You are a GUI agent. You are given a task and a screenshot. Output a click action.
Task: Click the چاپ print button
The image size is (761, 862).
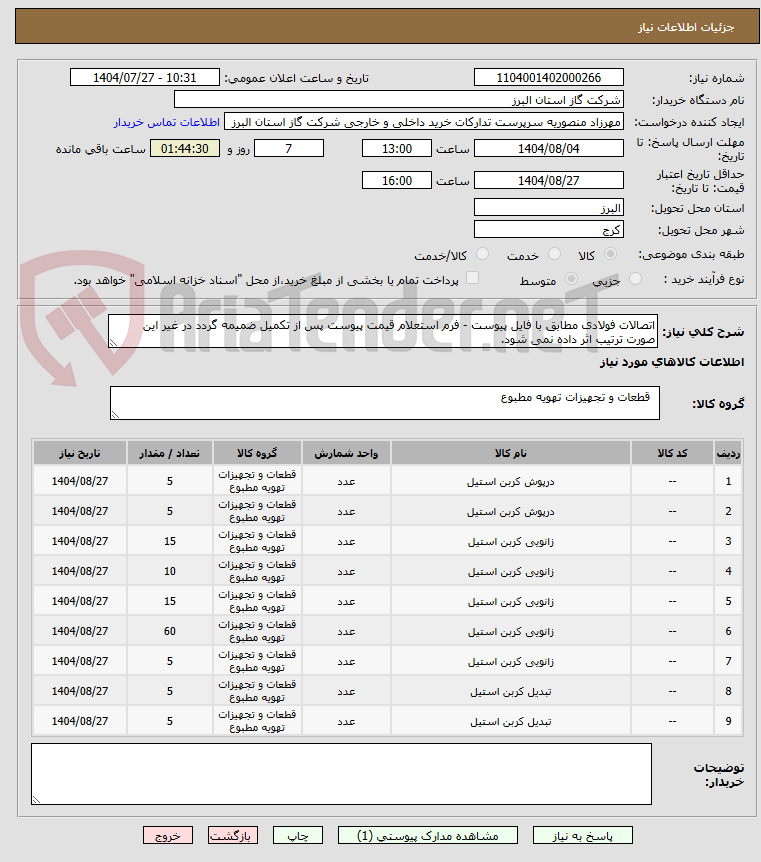[297, 836]
